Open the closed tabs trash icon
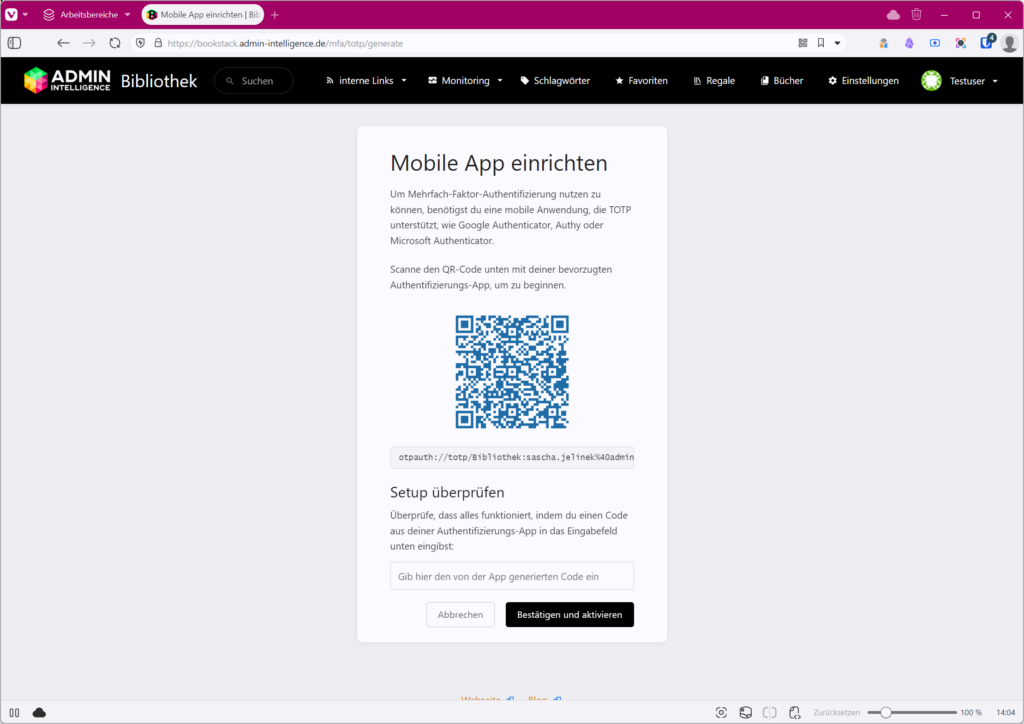Image resolution: width=1024 pixels, height=724 pixels. [x=916, y=14]
